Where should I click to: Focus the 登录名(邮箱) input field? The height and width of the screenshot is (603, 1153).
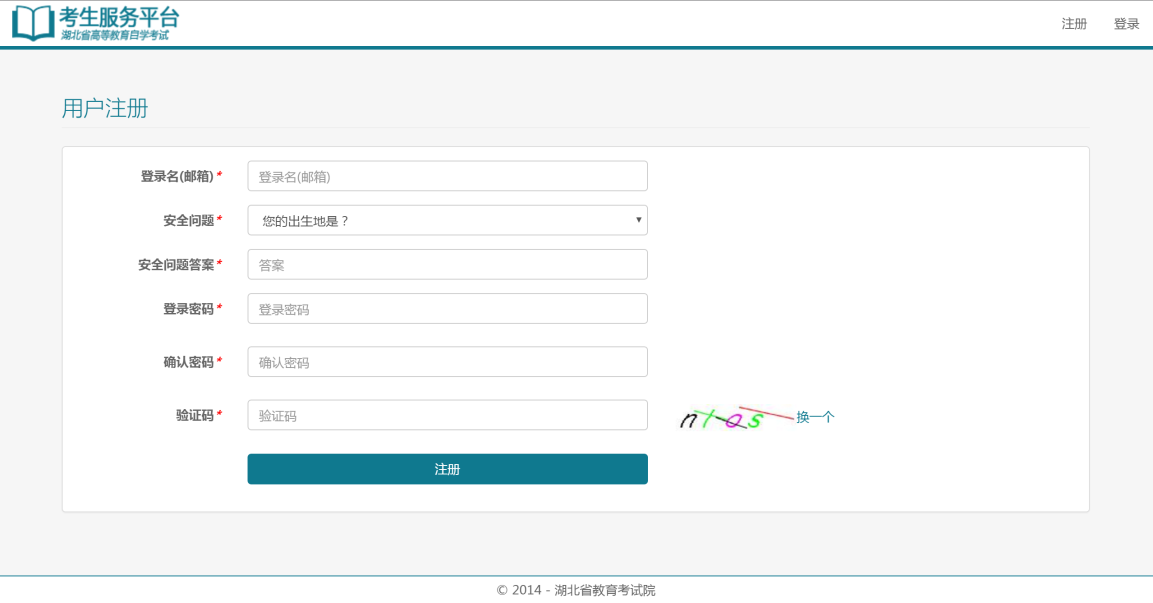click(447, 176)
